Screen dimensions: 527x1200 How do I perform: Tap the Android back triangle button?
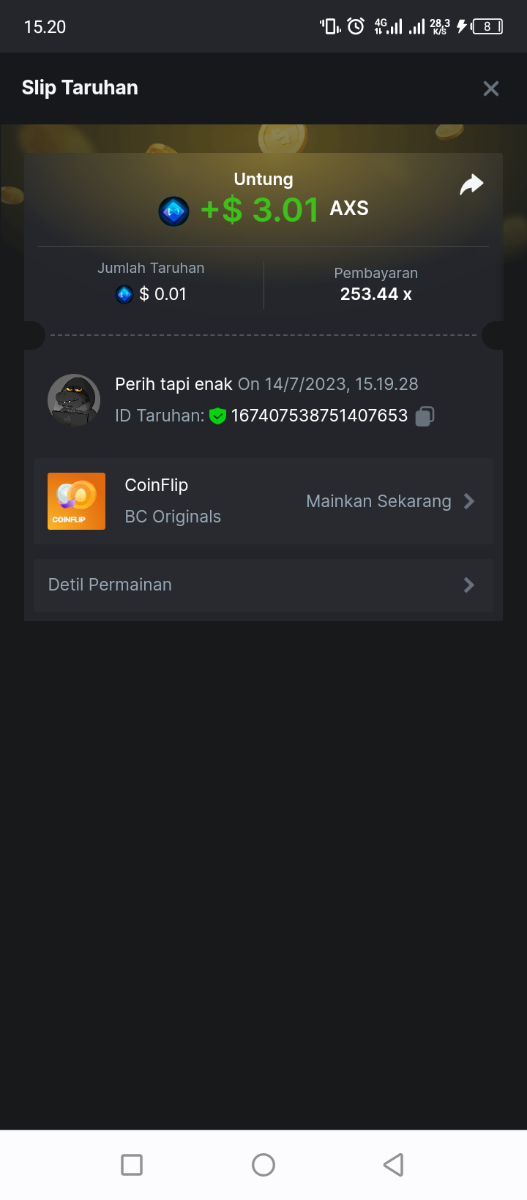[x=393, y=1164]
